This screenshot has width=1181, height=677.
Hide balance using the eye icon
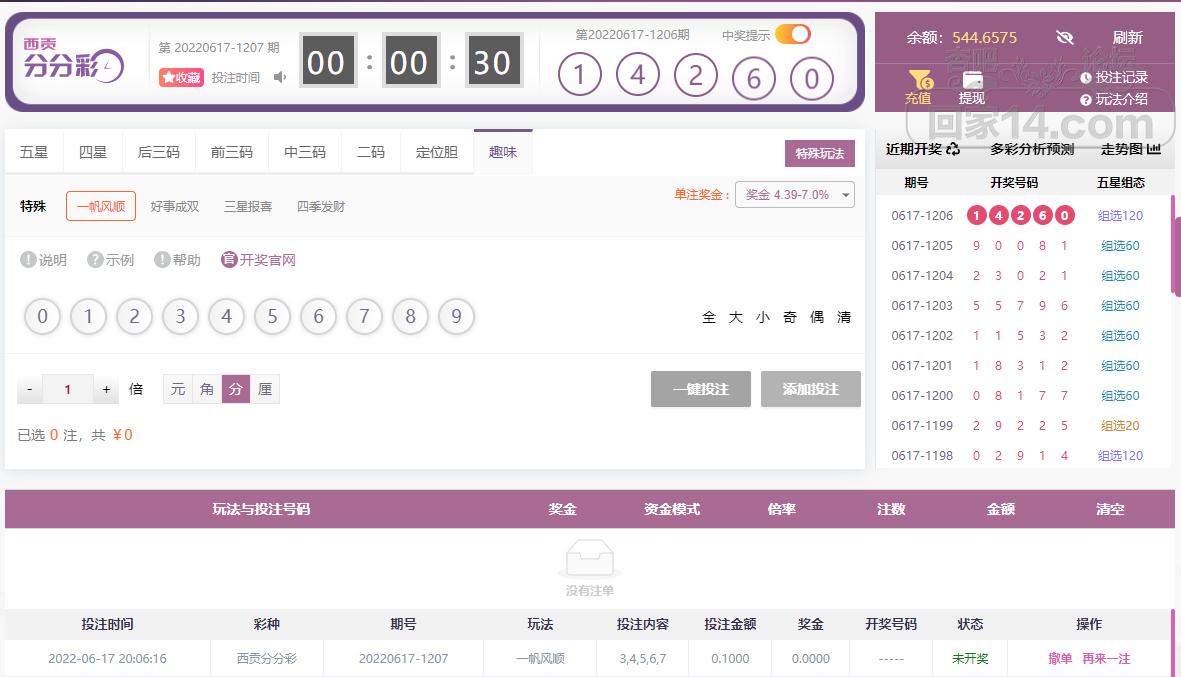point(1064,38)
